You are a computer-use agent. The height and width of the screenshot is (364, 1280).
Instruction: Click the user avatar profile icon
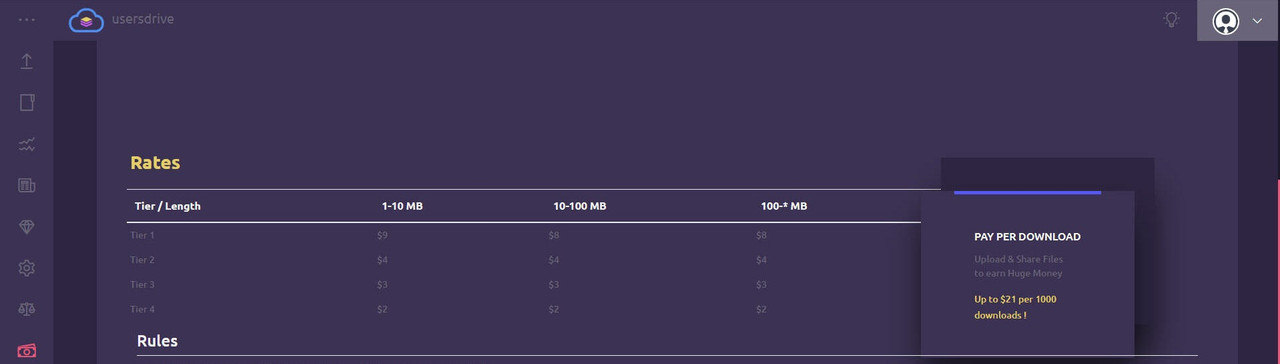[1226, 21]
